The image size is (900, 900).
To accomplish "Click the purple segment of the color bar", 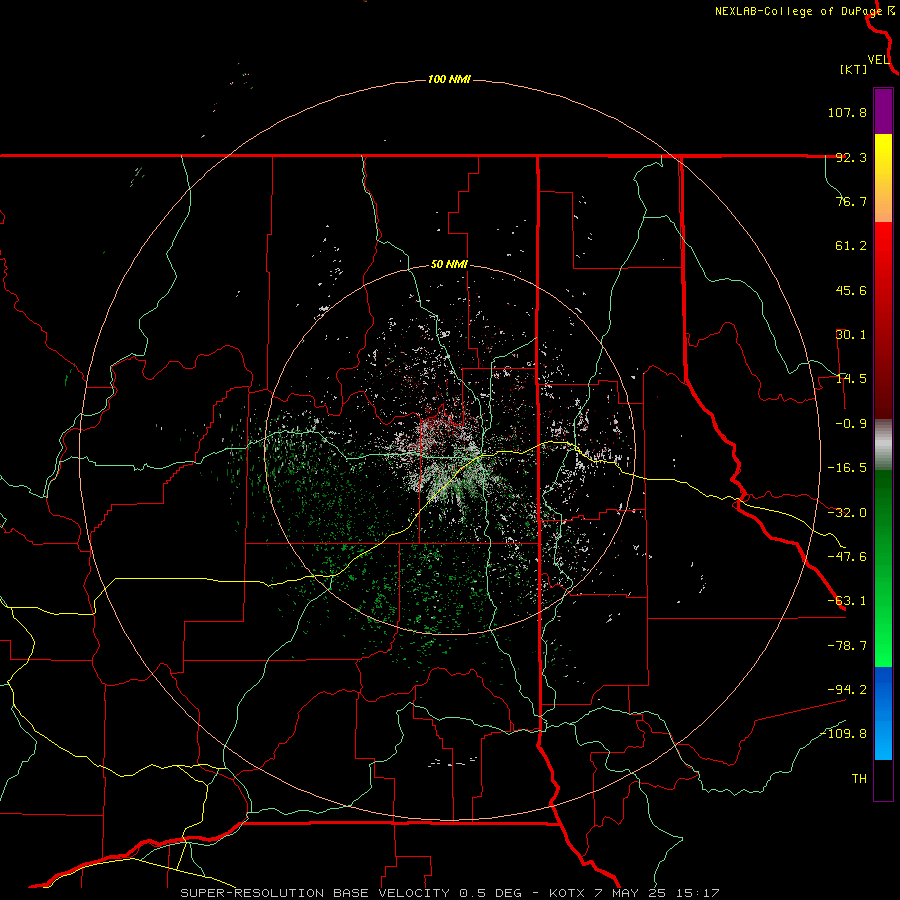I will [883, 111].
